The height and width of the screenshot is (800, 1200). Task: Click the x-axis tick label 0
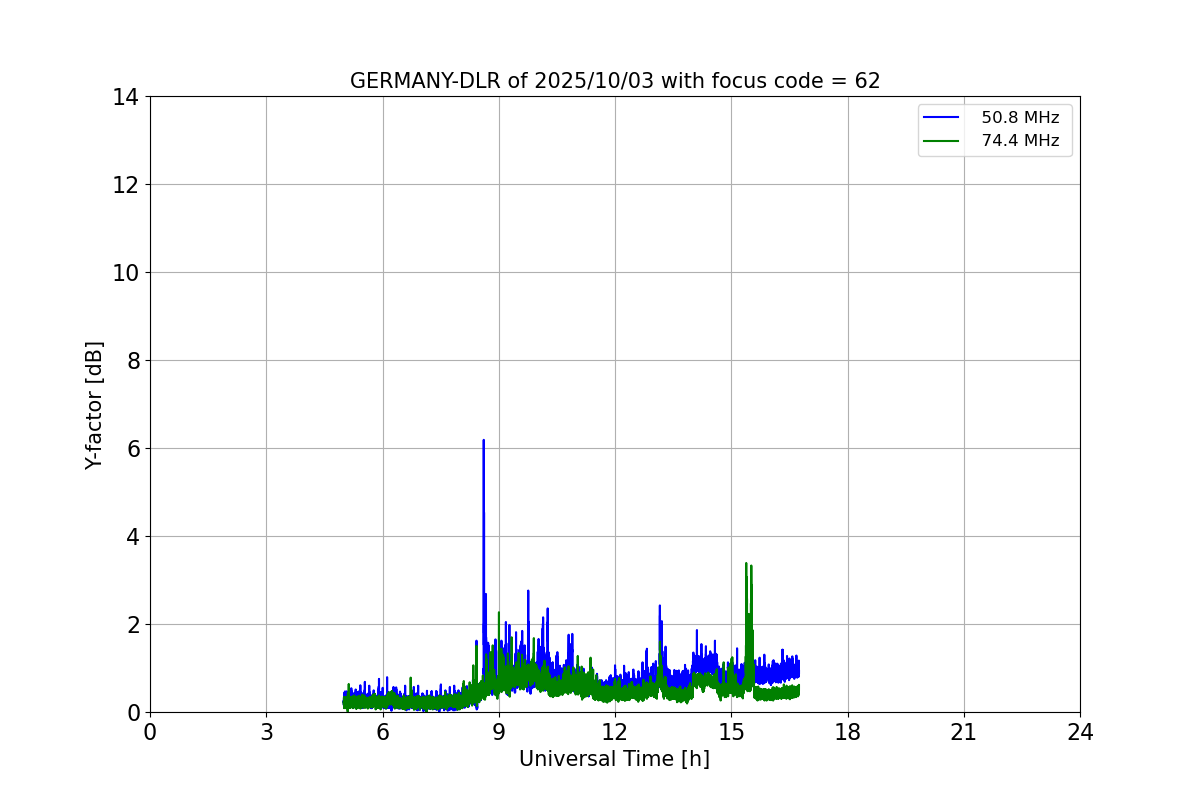[150, 732]
